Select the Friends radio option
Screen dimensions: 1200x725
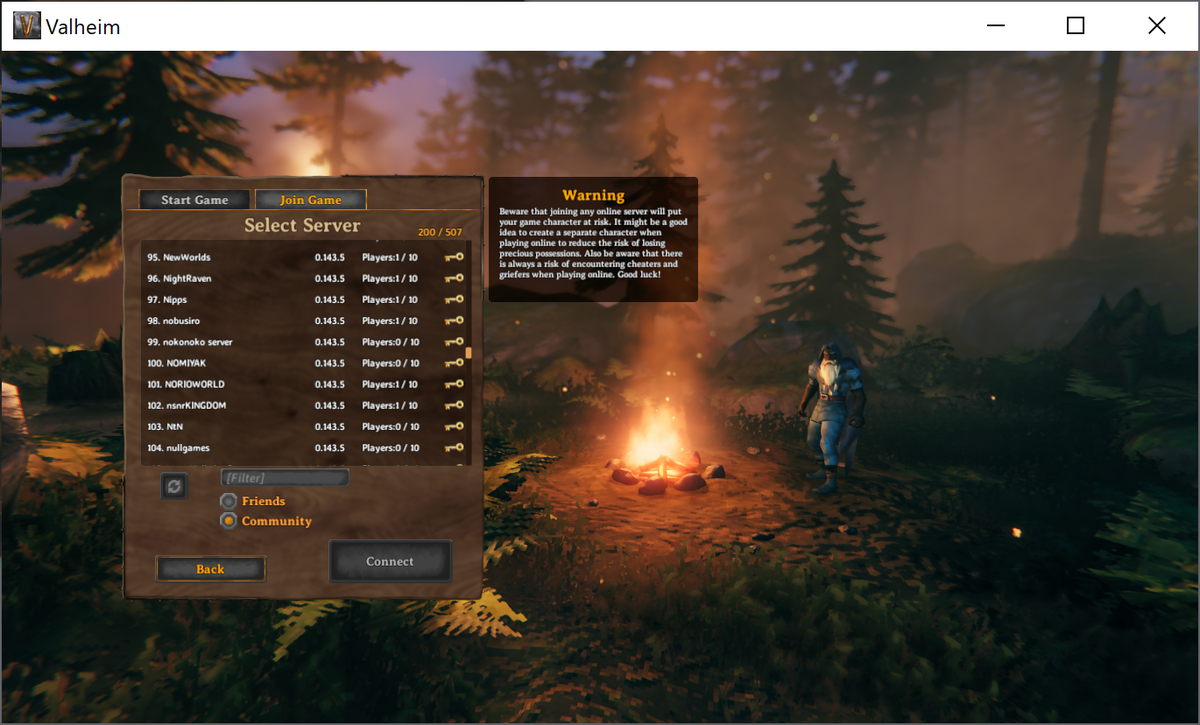pyautogui.click(x=229, y=501)
